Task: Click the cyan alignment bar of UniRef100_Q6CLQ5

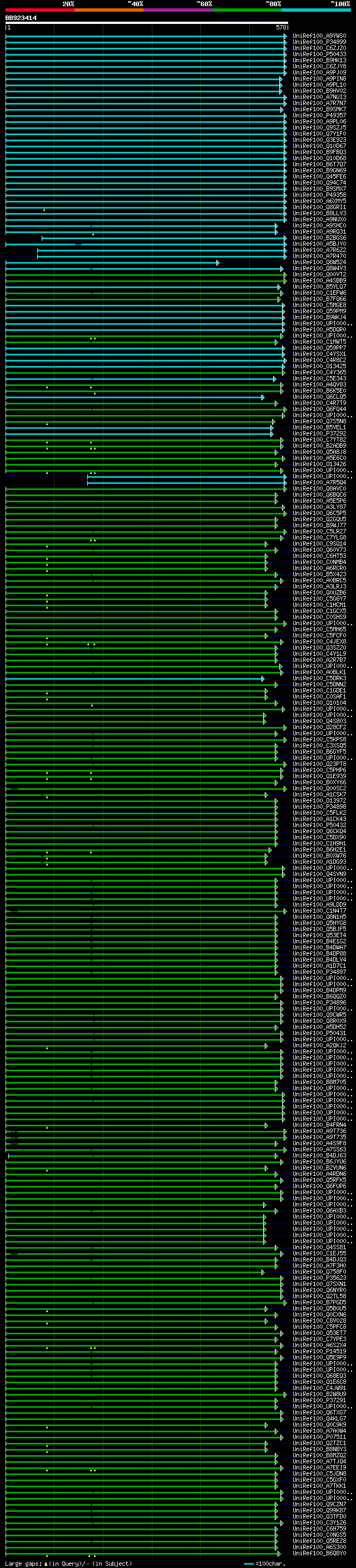Action: pos(135,398)
